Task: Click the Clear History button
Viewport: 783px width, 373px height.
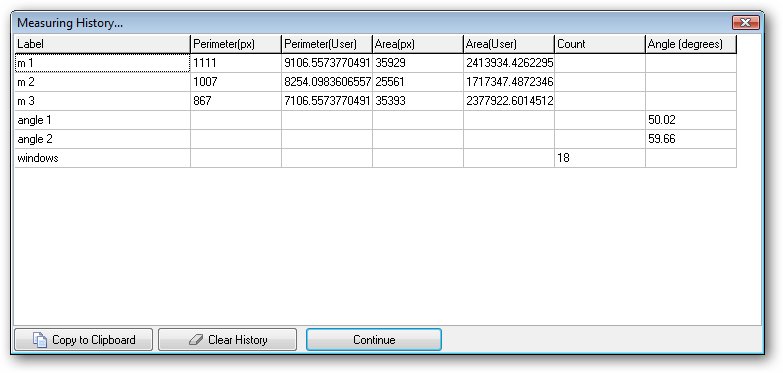Action: pyautogui.click(x=227, y=340)
